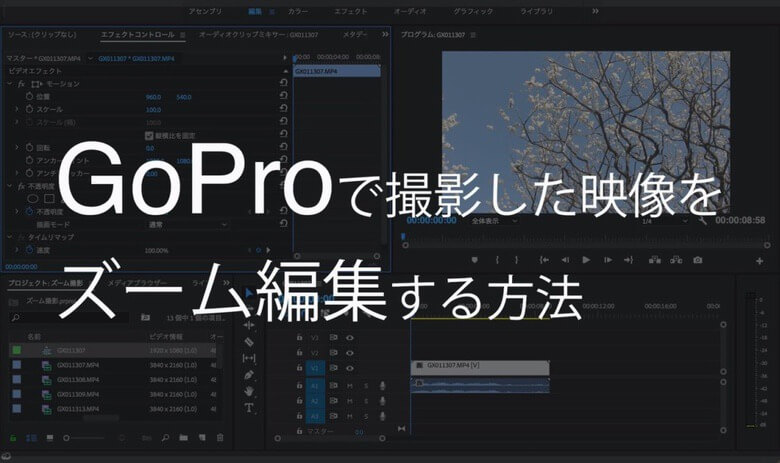Click Mark Out brace button
Image resolution: width=780 pixels, height=463 pixels.
516,260
